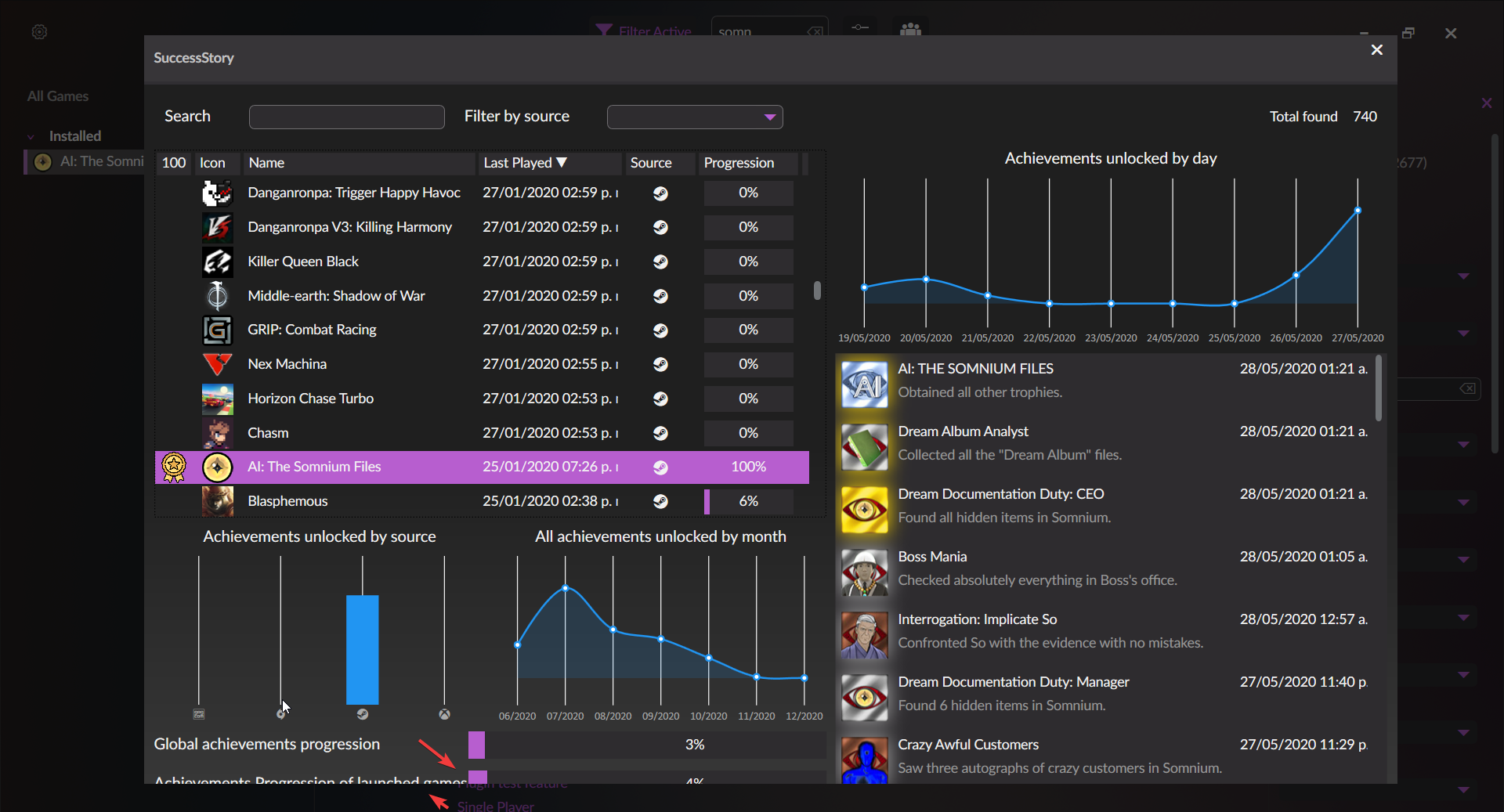Select All Games in the sidebar
1504x812 pixels.
[57, 96]
